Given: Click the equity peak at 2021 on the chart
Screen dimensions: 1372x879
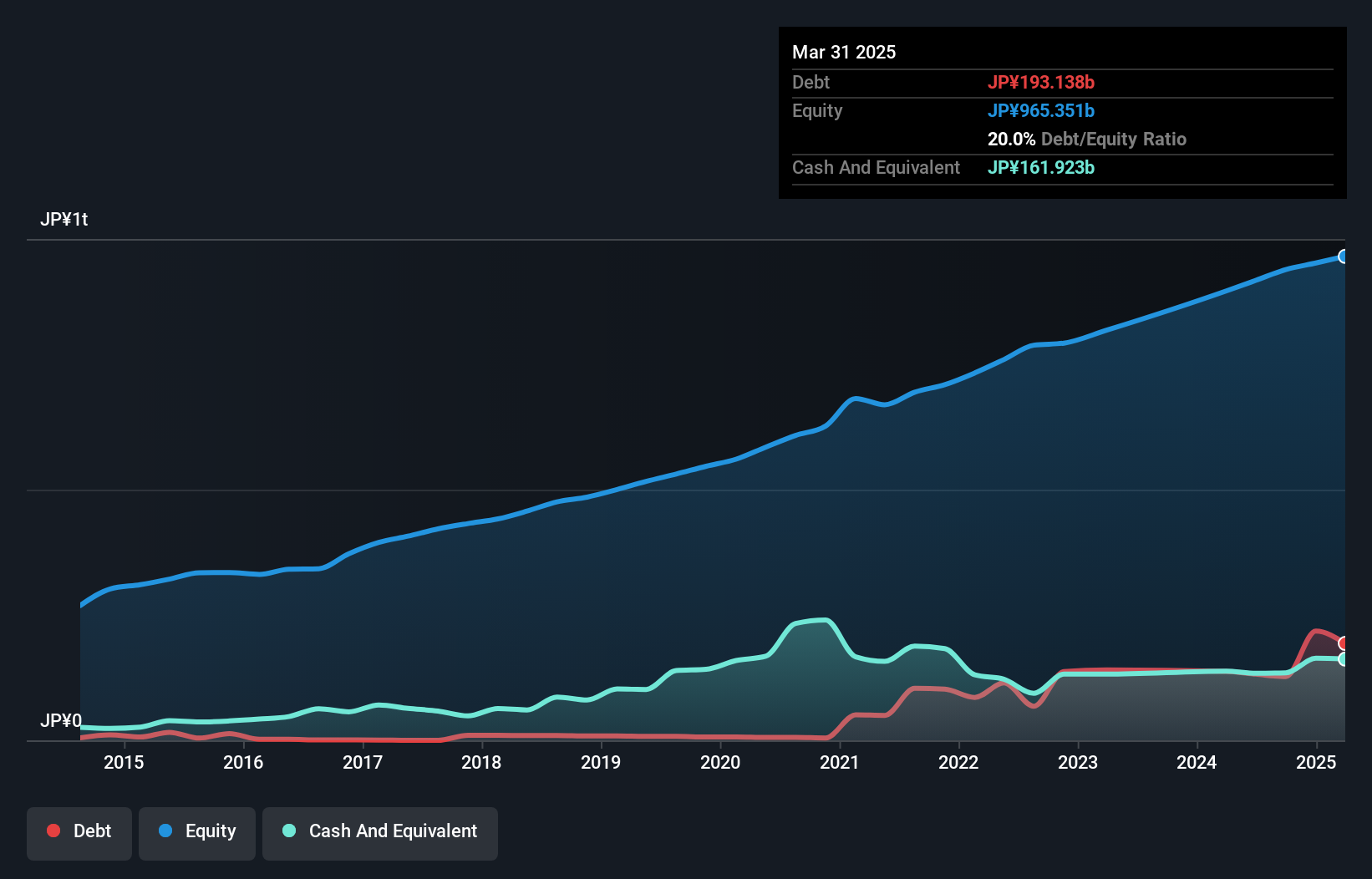Looking at the screenshot, I should [x=855, y=399].
